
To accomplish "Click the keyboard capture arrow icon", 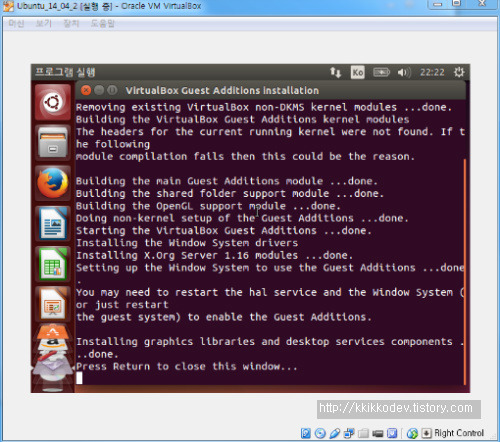I will click(427, 433).
